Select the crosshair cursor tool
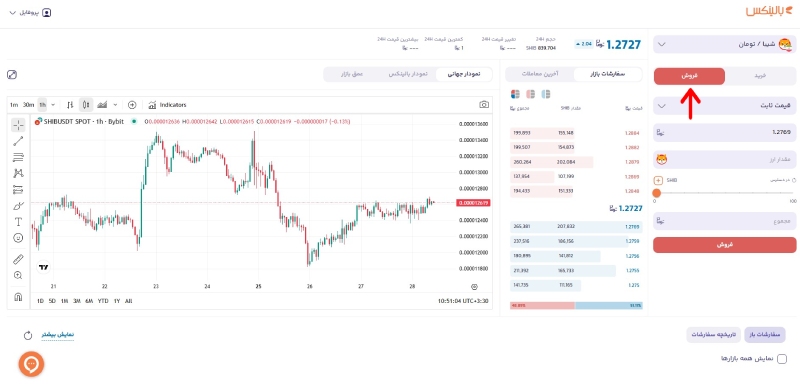The height and width of the screenshot is (387, 800). tap(18, 125)
